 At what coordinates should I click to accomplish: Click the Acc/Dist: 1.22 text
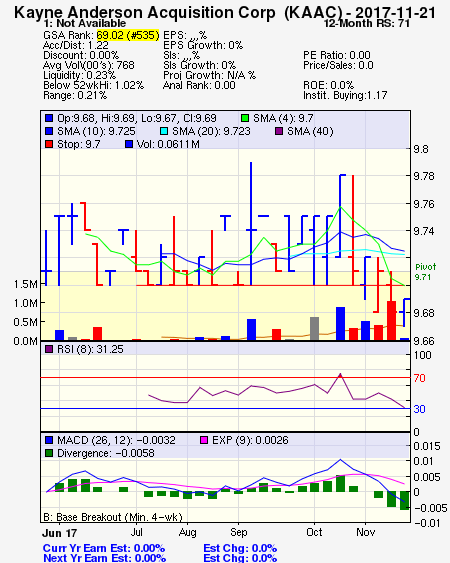[76, 45]
